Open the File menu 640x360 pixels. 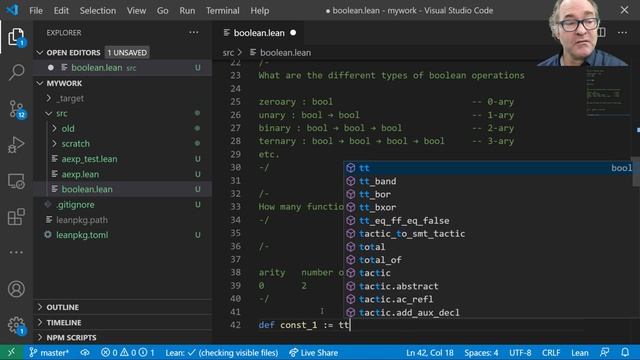tap(36, 11)
